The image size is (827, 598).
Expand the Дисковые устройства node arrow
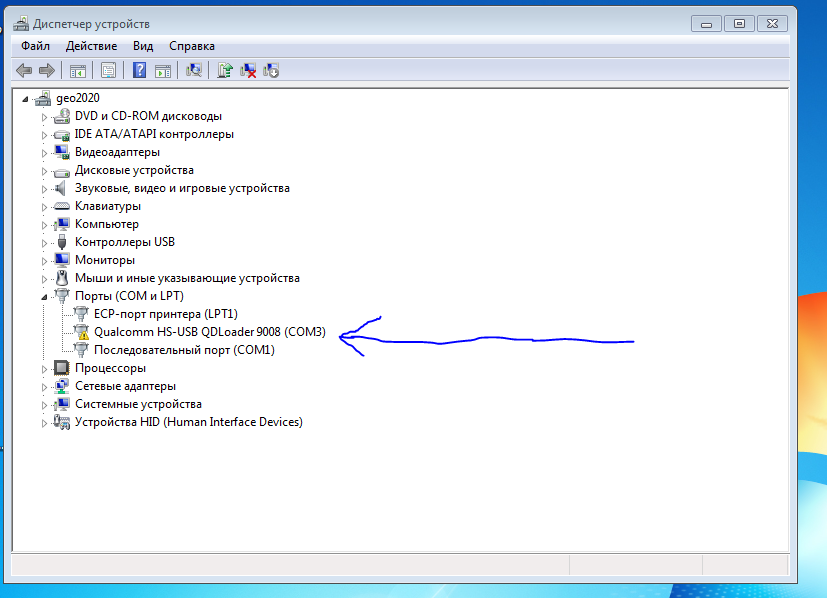click(x=44, y=171)
